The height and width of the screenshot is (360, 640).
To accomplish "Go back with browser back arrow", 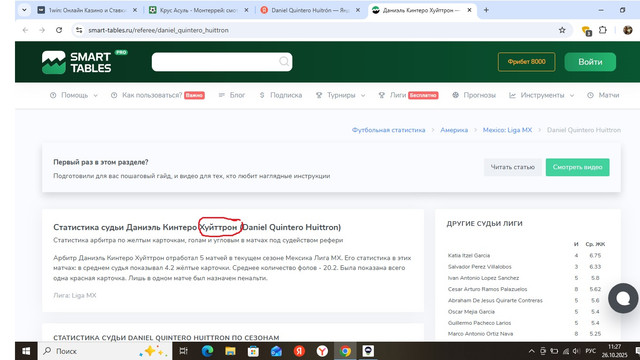I will tap(25, 30).
